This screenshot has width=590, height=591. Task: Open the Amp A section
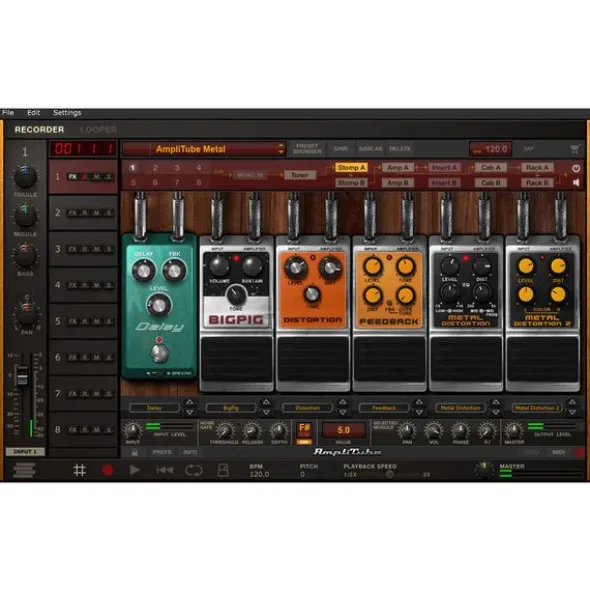coord(398,167)
